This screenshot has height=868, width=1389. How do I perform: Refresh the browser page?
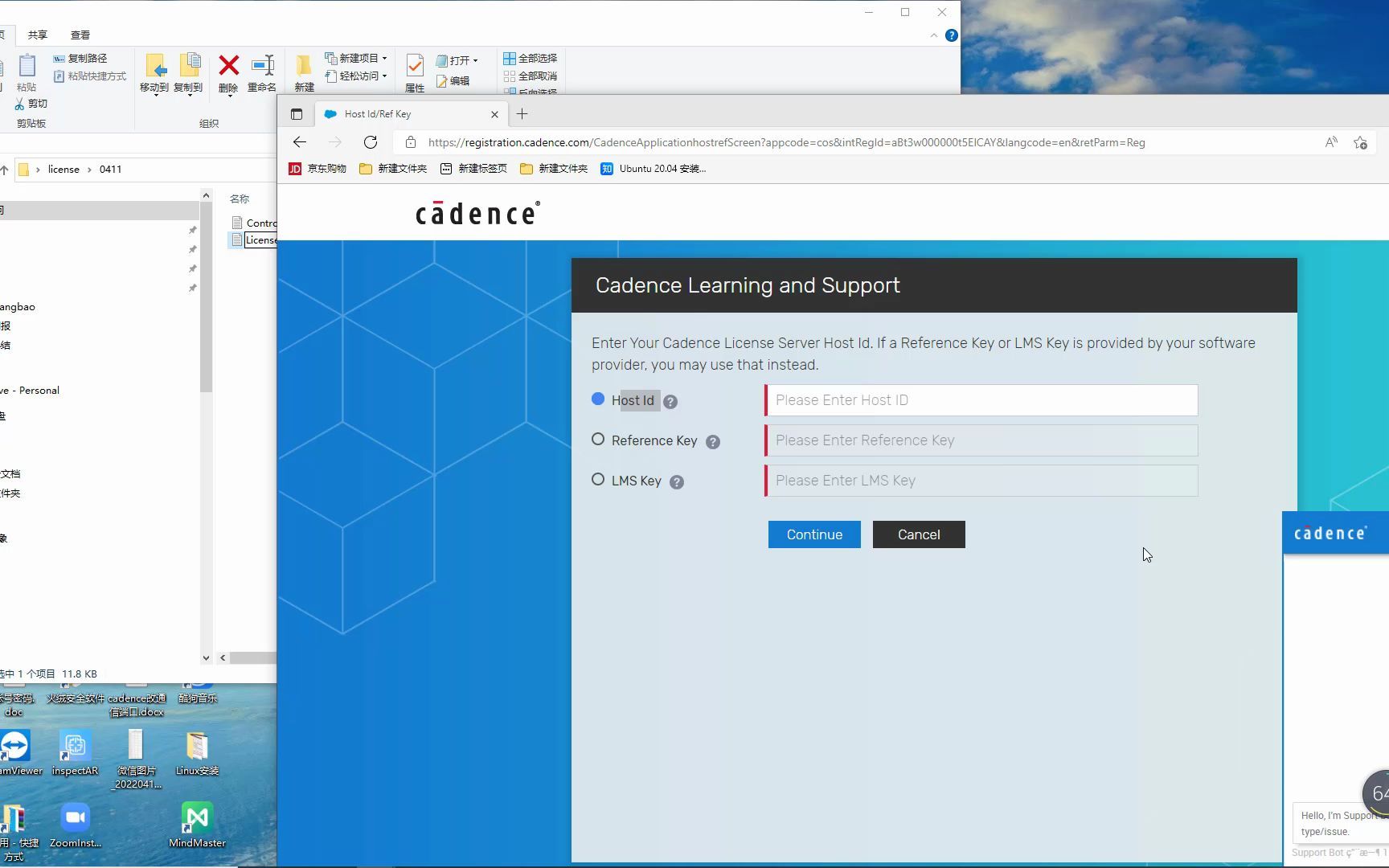point(371,142)
